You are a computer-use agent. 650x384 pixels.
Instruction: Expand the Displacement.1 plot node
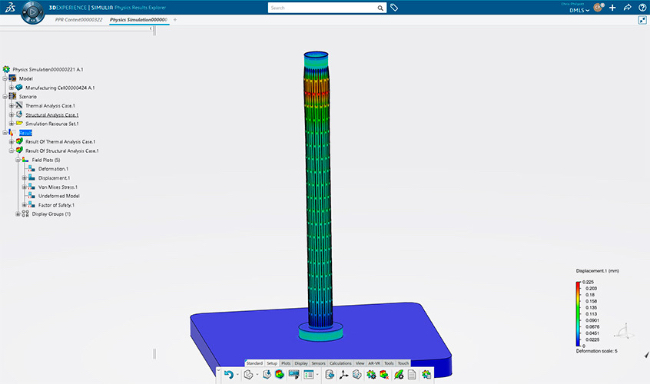(24, 178)
